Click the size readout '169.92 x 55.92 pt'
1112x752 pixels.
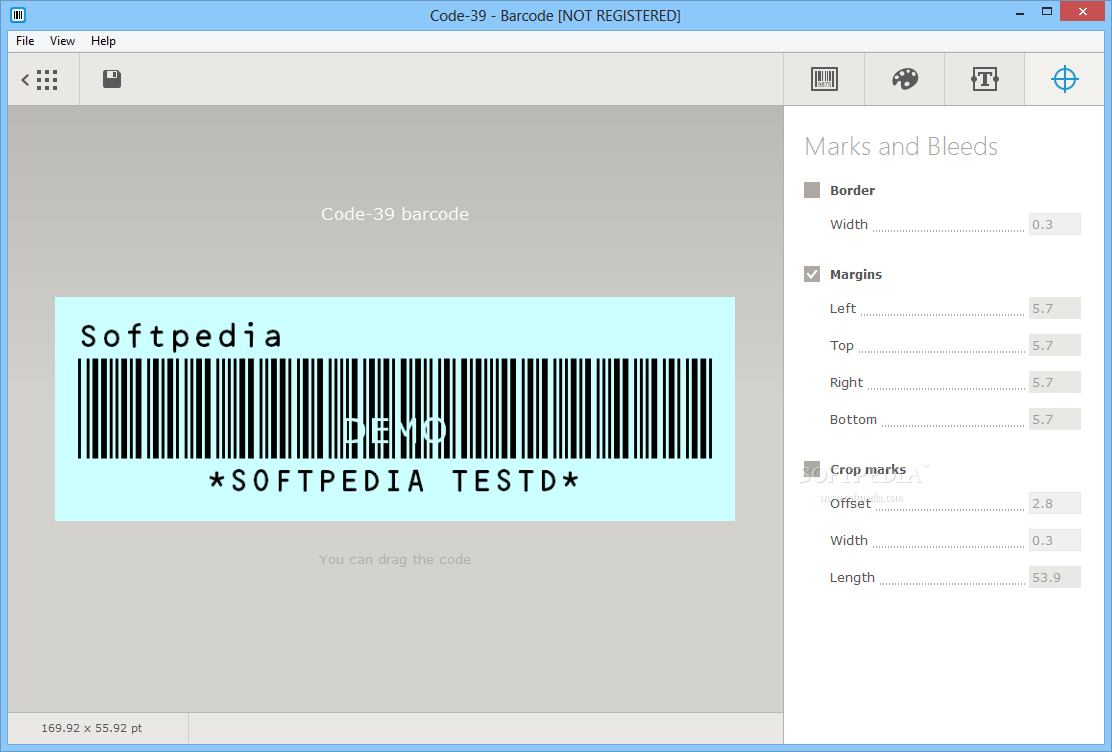click(91, 728)
